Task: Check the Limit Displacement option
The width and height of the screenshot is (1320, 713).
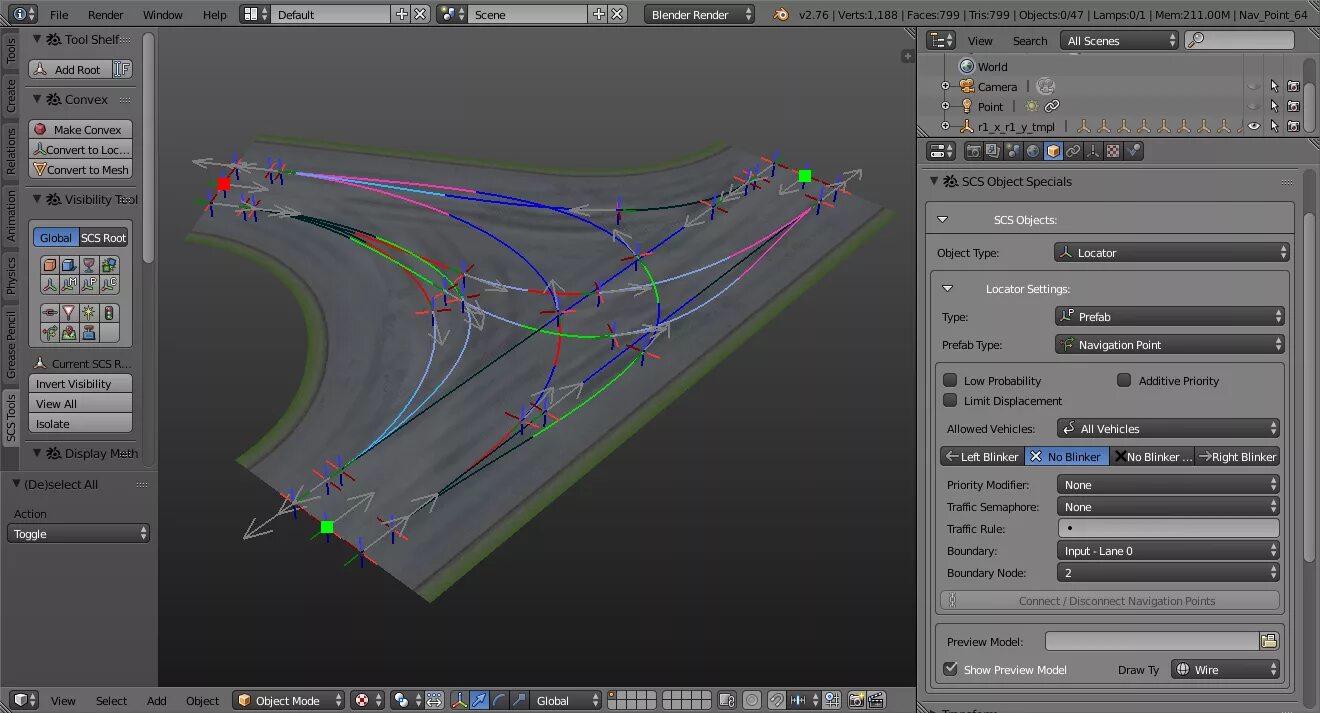Action: click(x=950, y=401)
